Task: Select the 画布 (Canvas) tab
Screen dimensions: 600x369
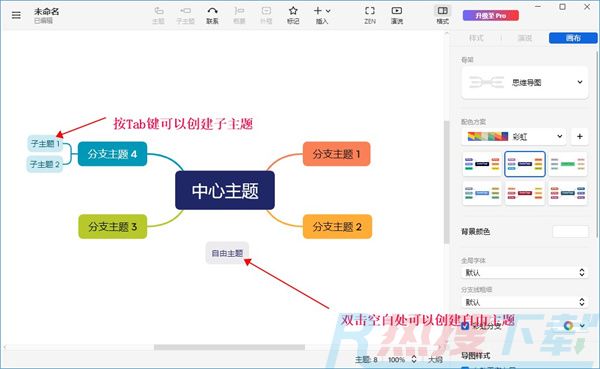Action: [x=573, y=38]
